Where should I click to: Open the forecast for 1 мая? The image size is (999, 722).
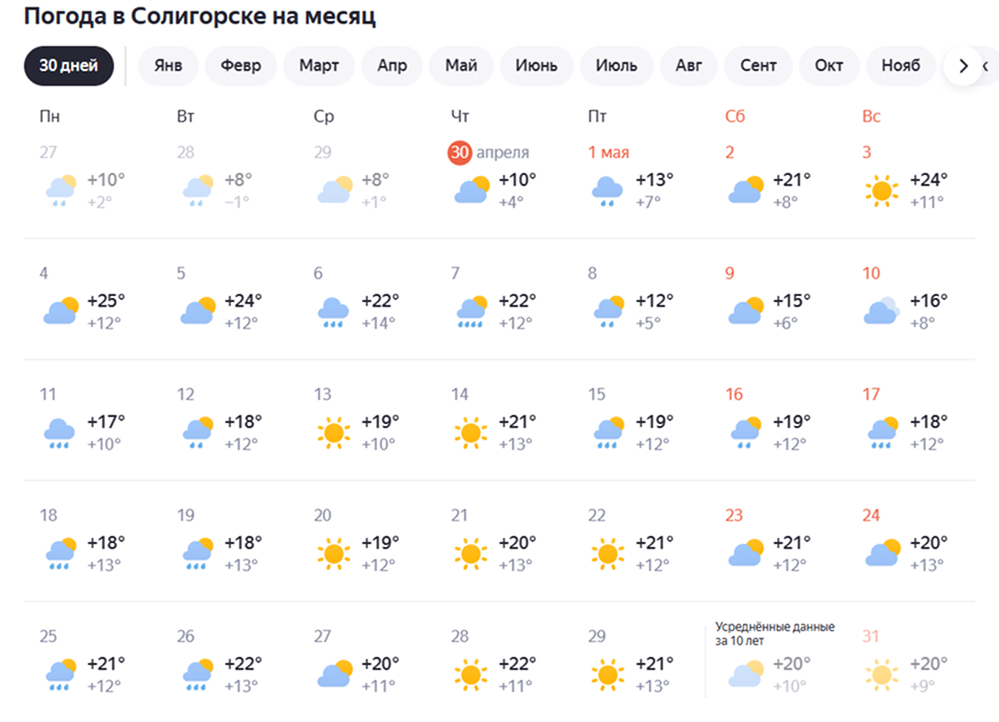(x=608, y=152)
